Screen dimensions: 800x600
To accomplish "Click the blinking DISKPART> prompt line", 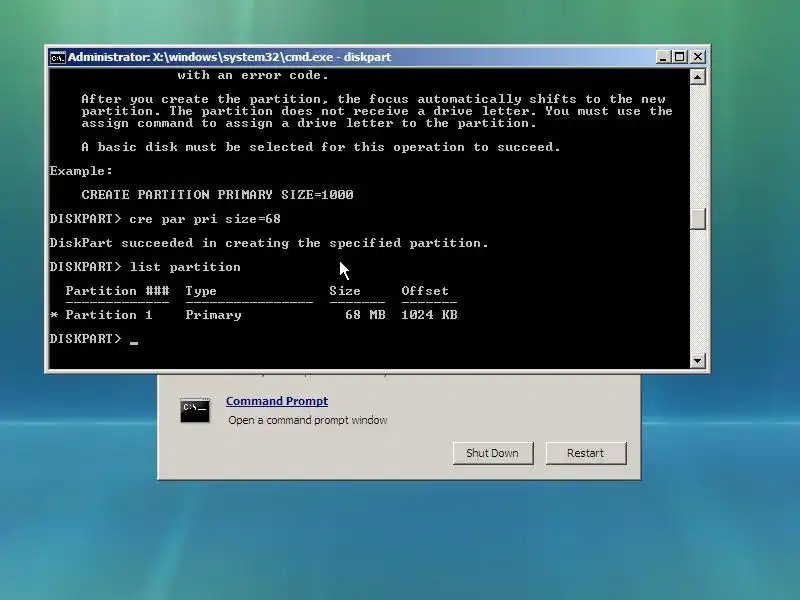I will 94,339.
